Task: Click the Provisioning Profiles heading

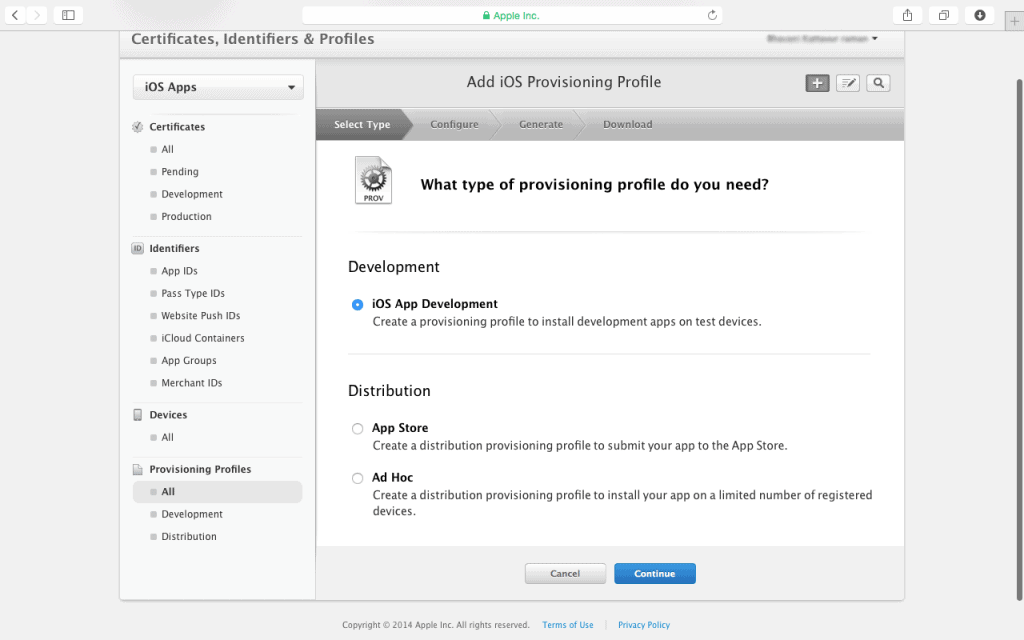Action: coord(200,470)
